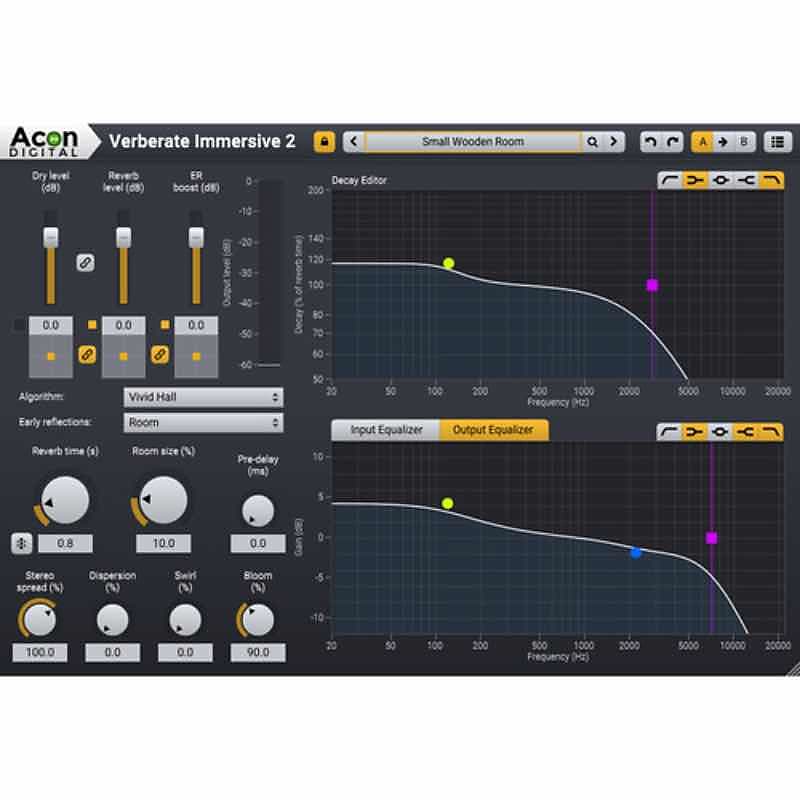Open the Algorithm dropdown showing Vivid Hall
This screenshot has height=800, width=800.
pos(203,395)
